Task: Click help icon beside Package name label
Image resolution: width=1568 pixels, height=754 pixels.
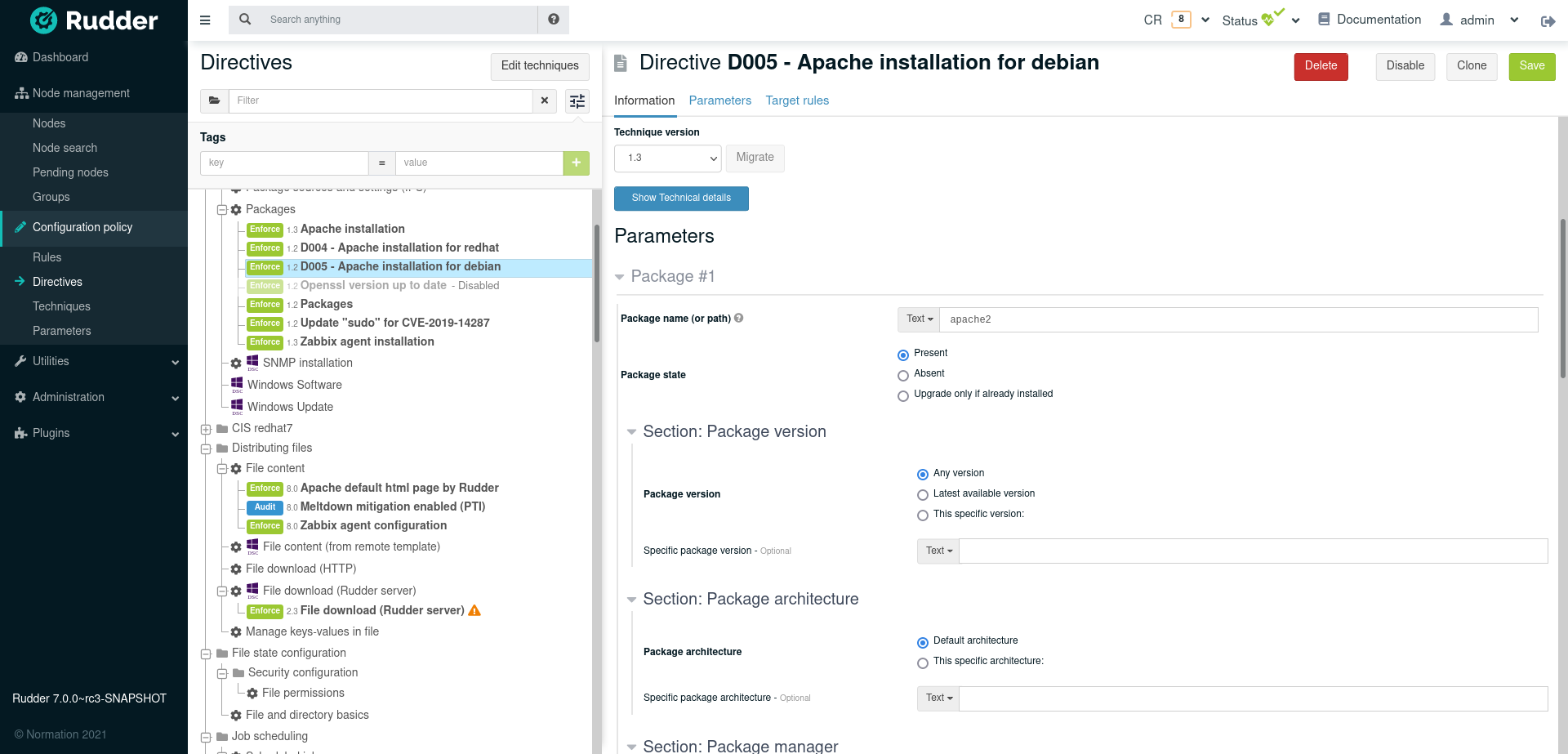Action: click(738, 319)
